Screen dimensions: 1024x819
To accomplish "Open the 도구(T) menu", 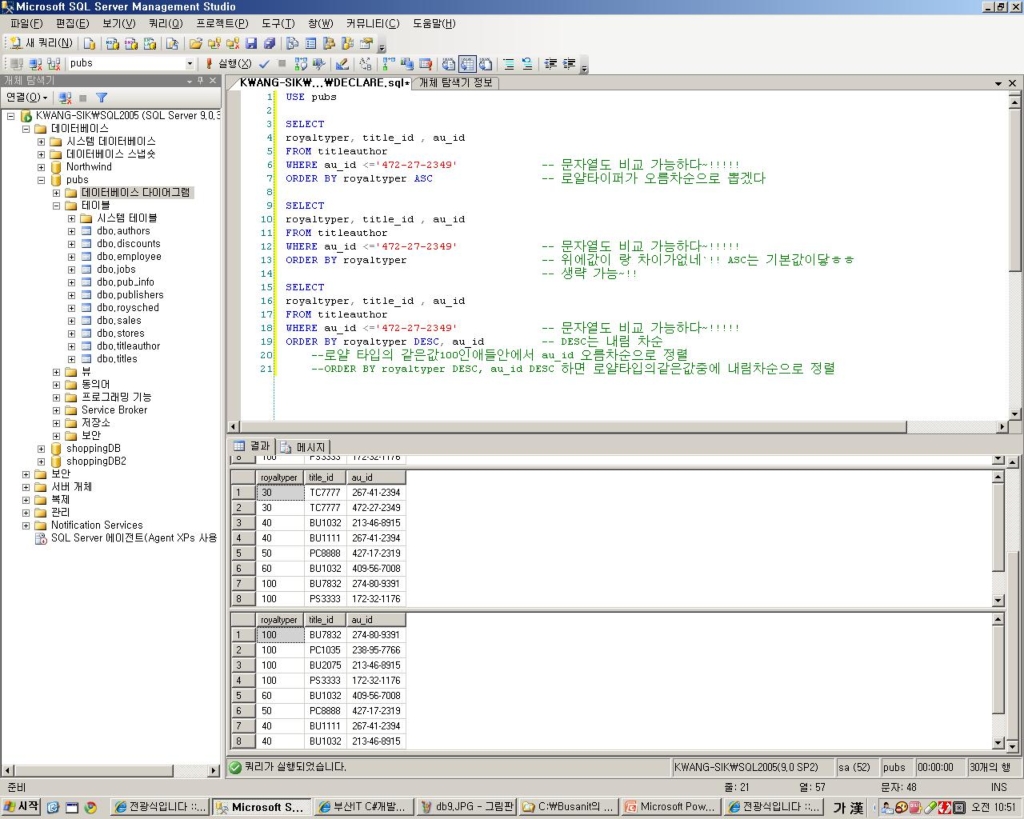I will click(x=278, y=24).
